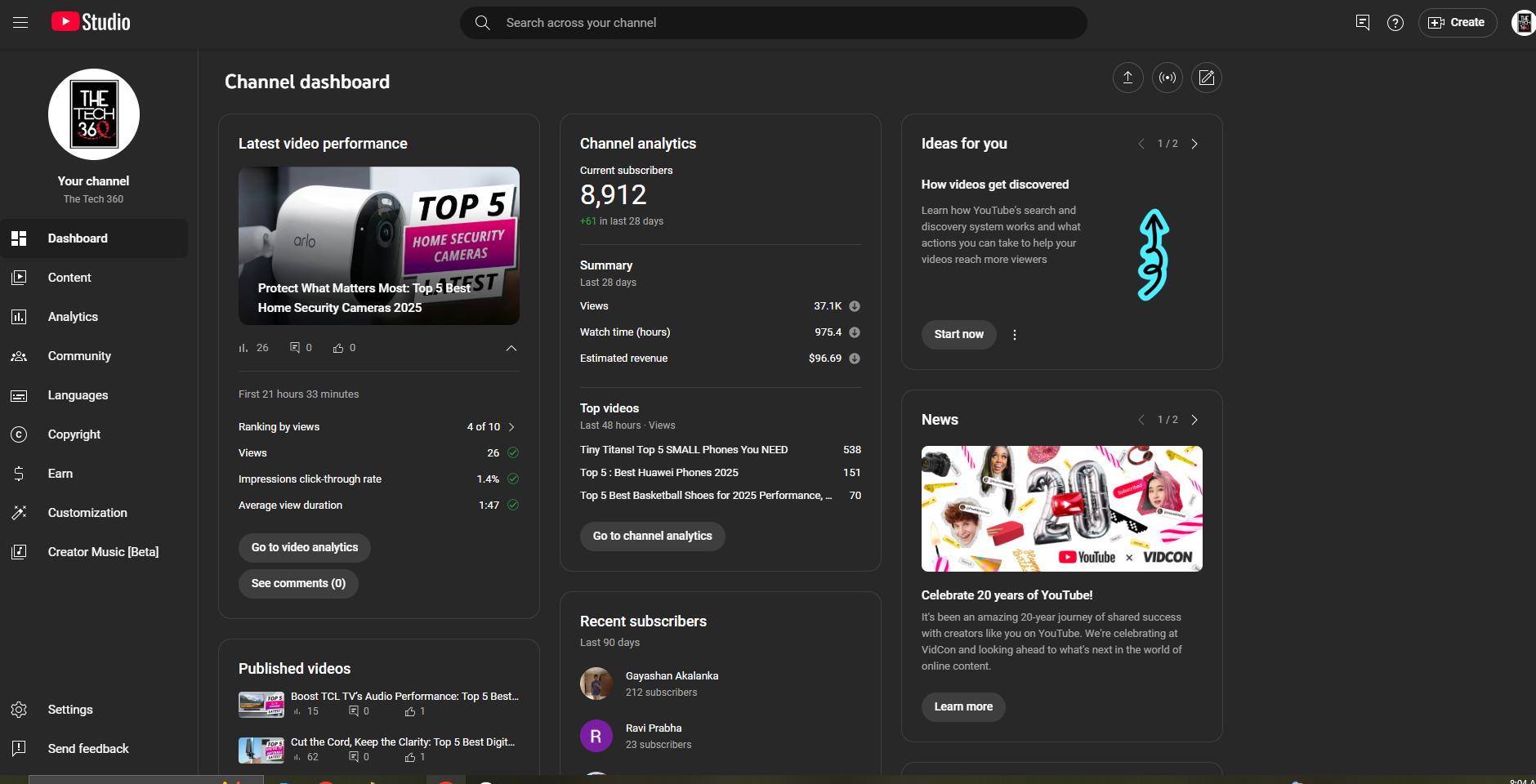Click Start now in Ideas for you
The image size is (1536, 784).
coord(959,334)
